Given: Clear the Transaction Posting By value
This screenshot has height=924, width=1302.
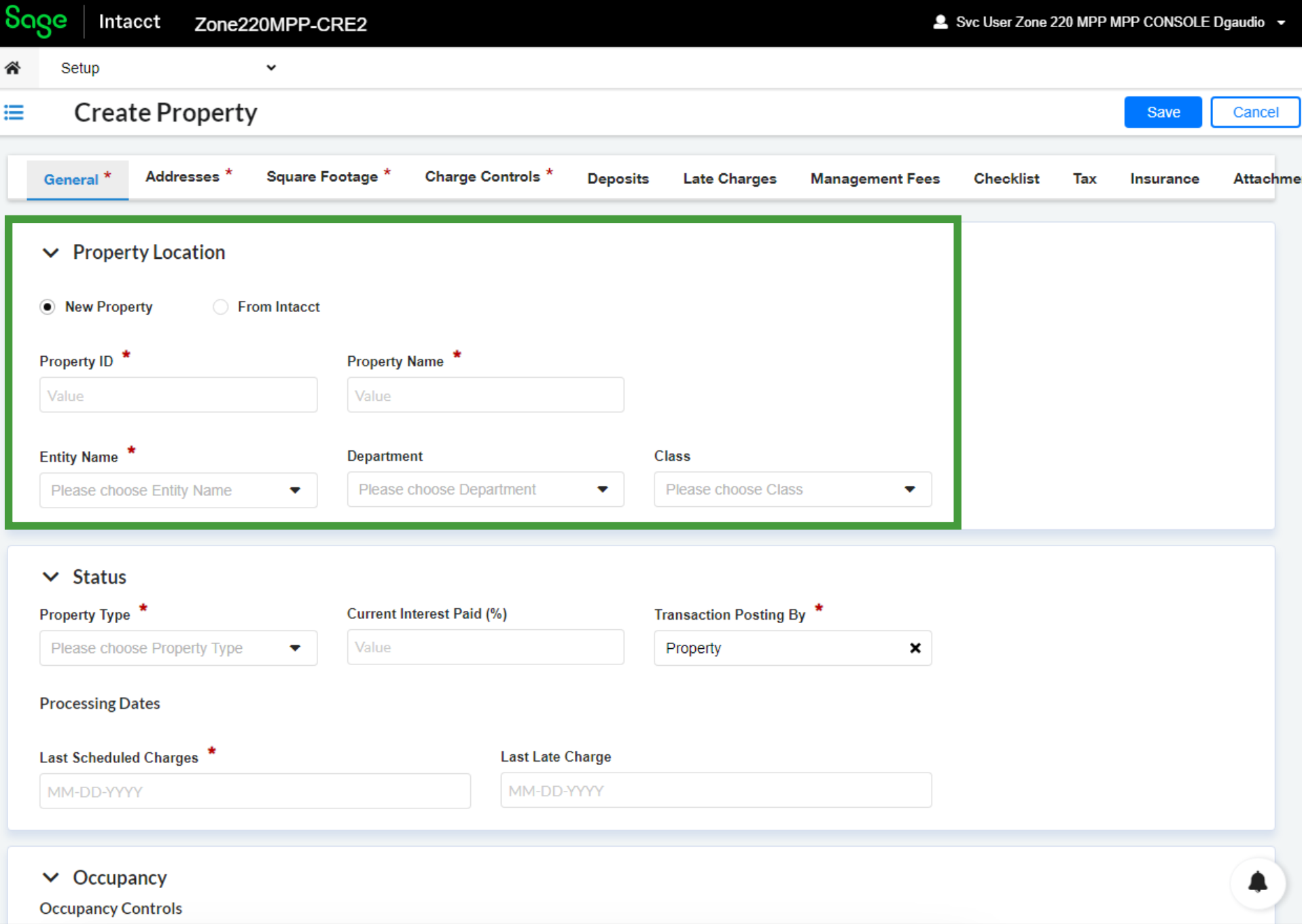Looking at the screenshot, I should point(915,648).
